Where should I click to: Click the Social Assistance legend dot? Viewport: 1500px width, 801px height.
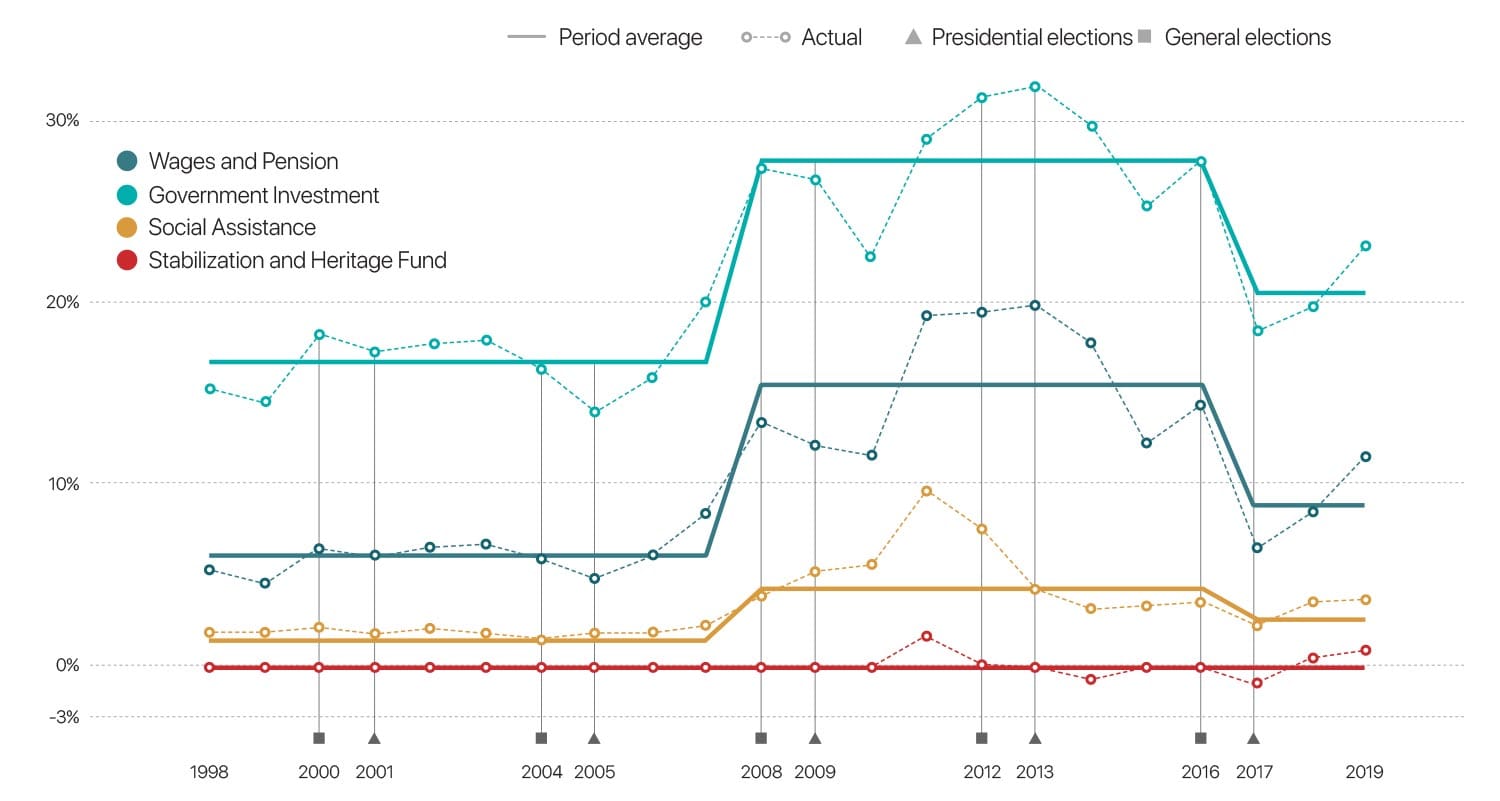[127, 228]
